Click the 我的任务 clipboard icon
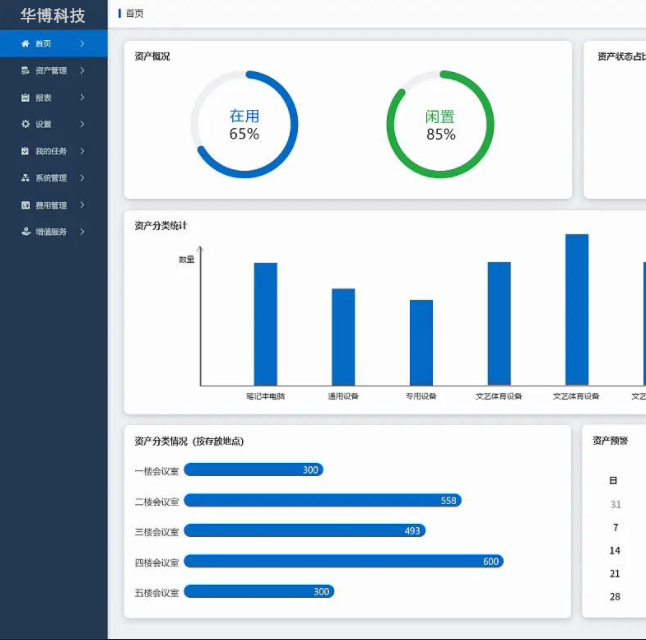 pyautogui.click(x=25, y=152)
